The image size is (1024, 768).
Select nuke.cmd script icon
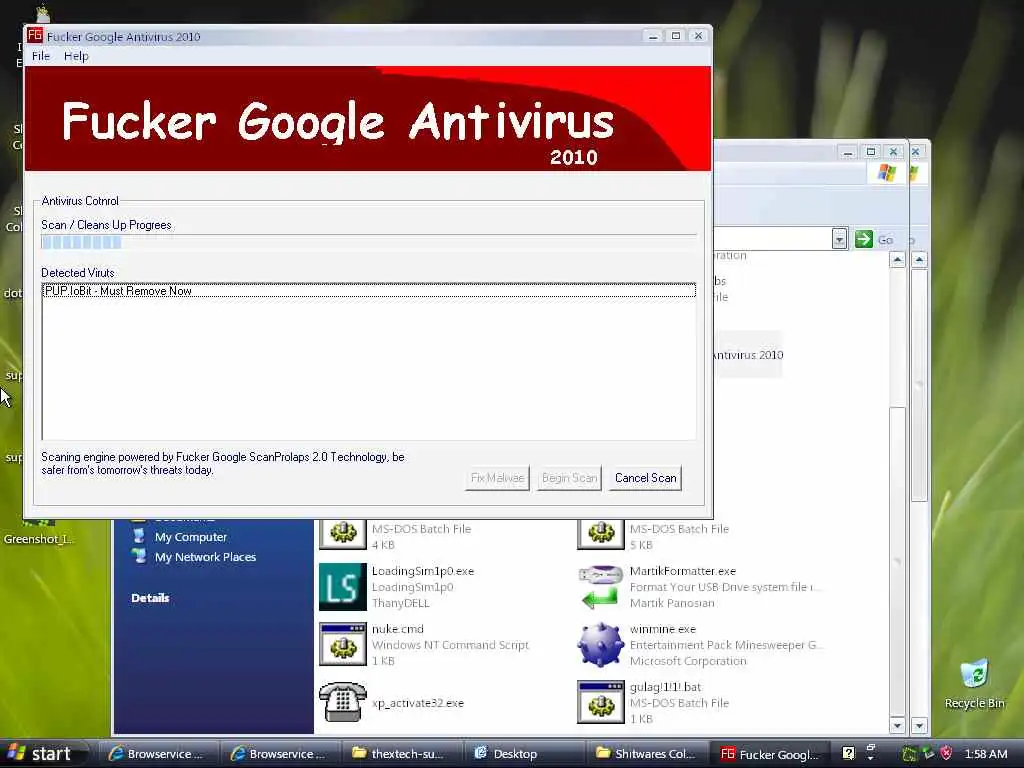pos(343,645)
